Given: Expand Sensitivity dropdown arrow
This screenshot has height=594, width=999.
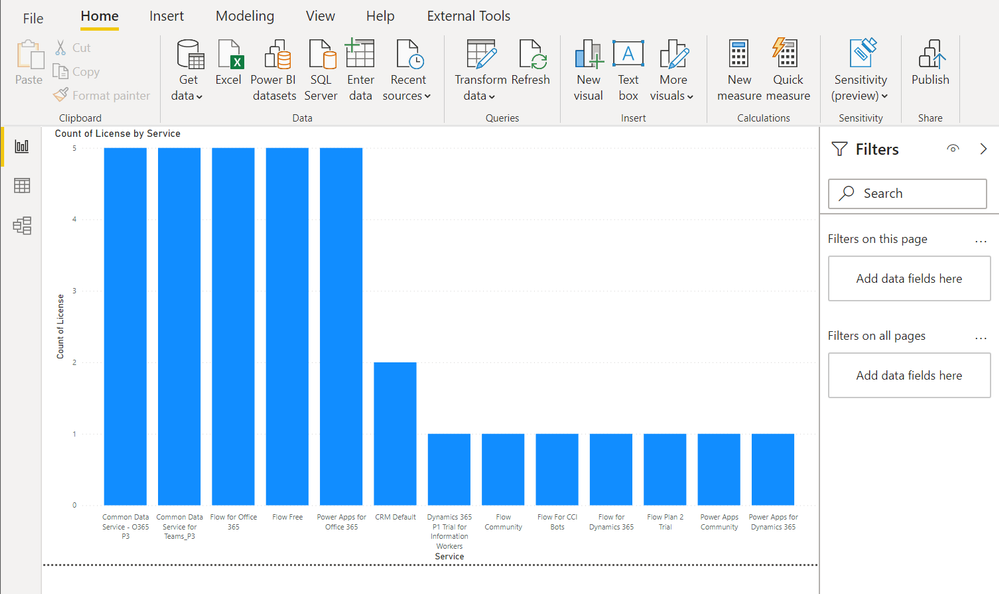Looking at the screenshot, I should point(884,97).
